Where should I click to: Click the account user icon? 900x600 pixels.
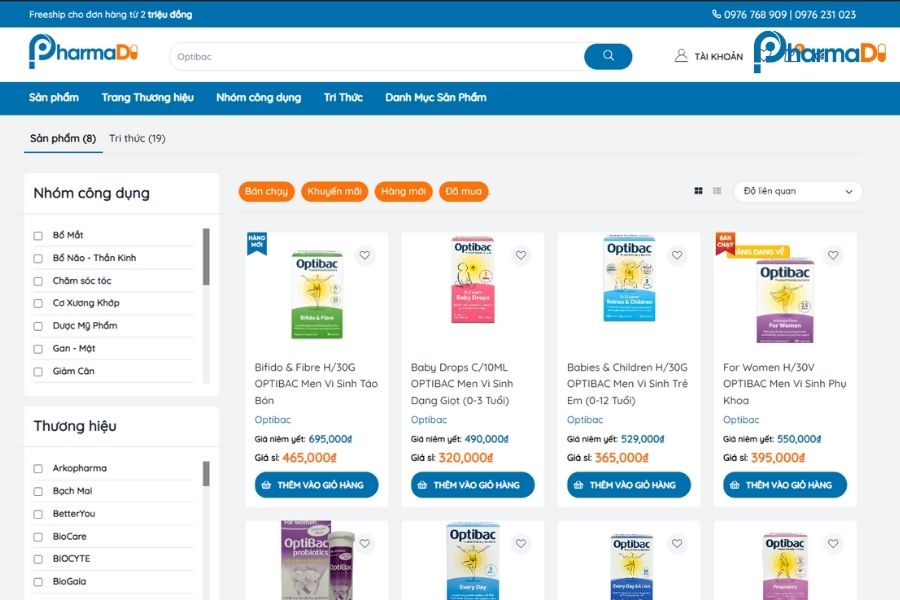click(681, 56)
